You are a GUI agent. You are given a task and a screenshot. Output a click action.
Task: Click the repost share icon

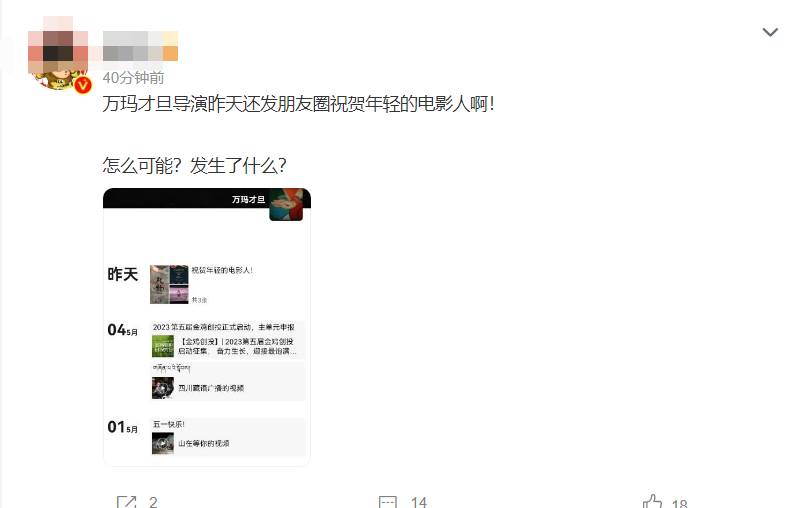pos(126,502)
